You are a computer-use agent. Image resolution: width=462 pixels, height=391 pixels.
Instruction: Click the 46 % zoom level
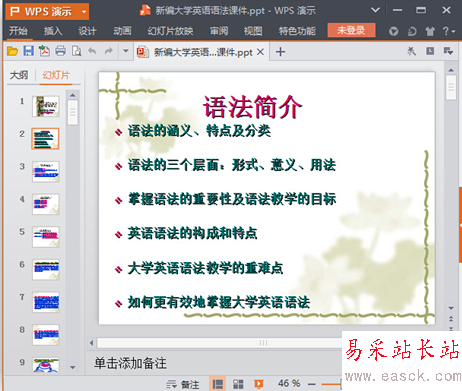click(x=289, y=383)
